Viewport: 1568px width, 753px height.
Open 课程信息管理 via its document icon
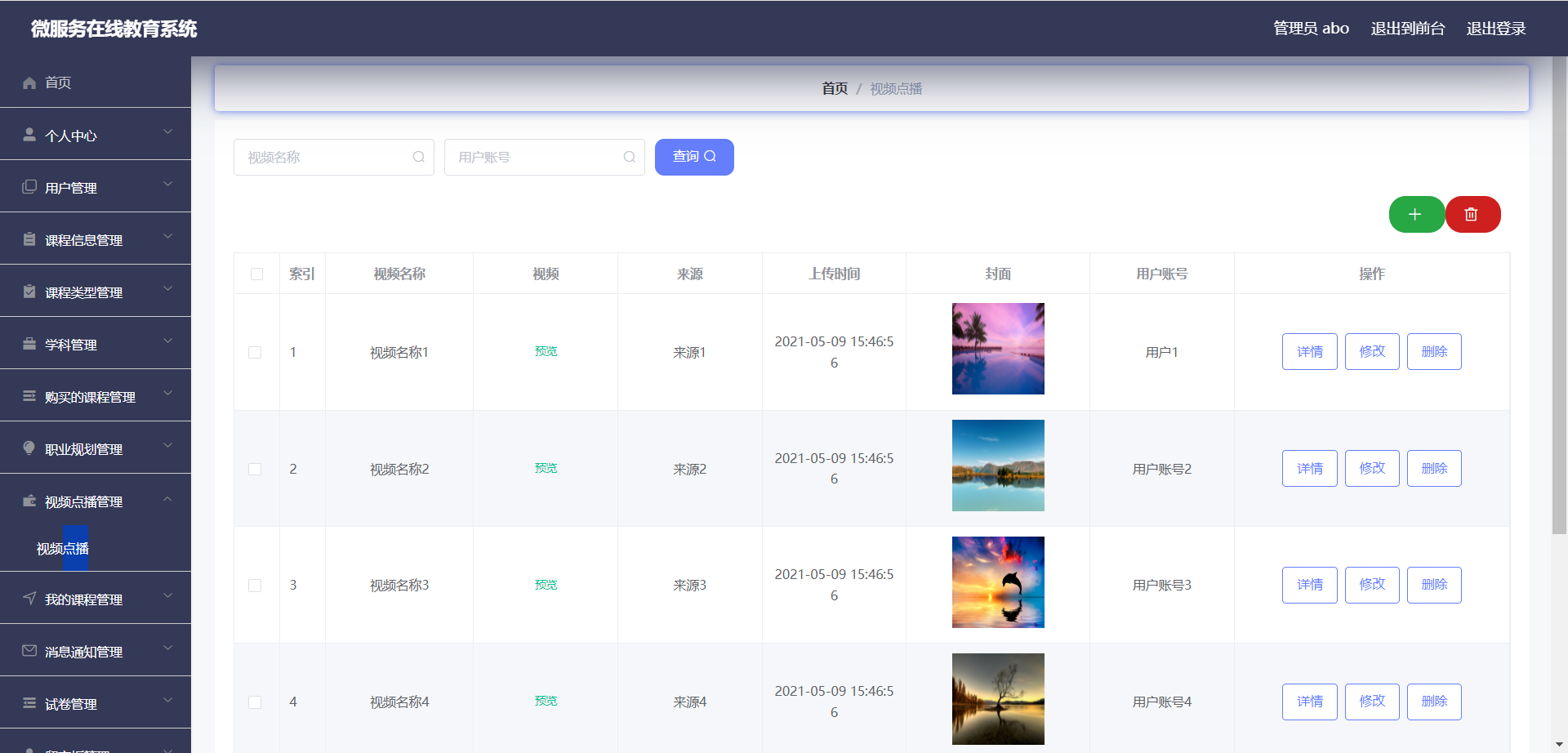[x=29, y=239]
